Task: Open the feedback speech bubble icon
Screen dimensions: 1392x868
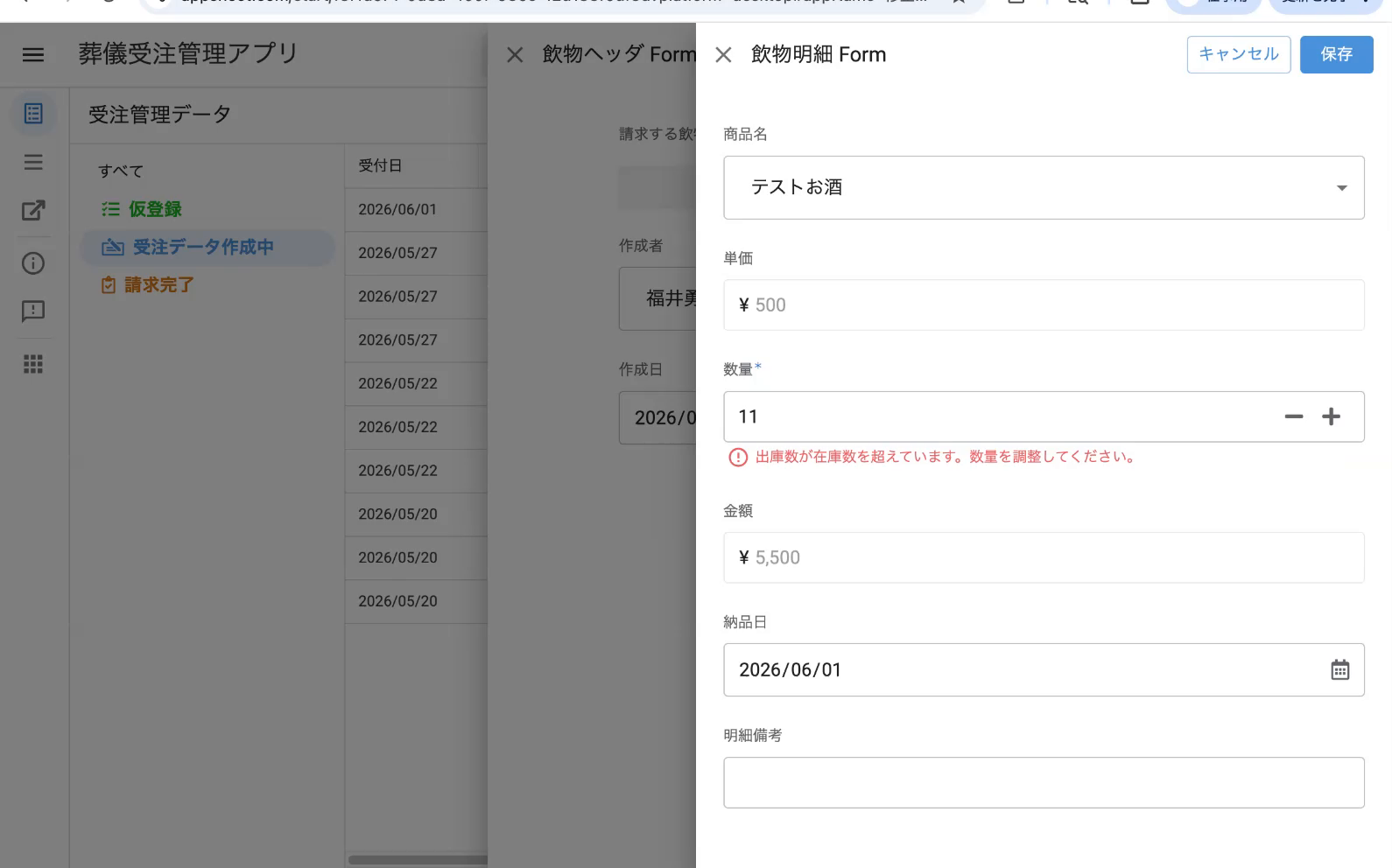Action: pyautogui.click(x=33, y=311)
